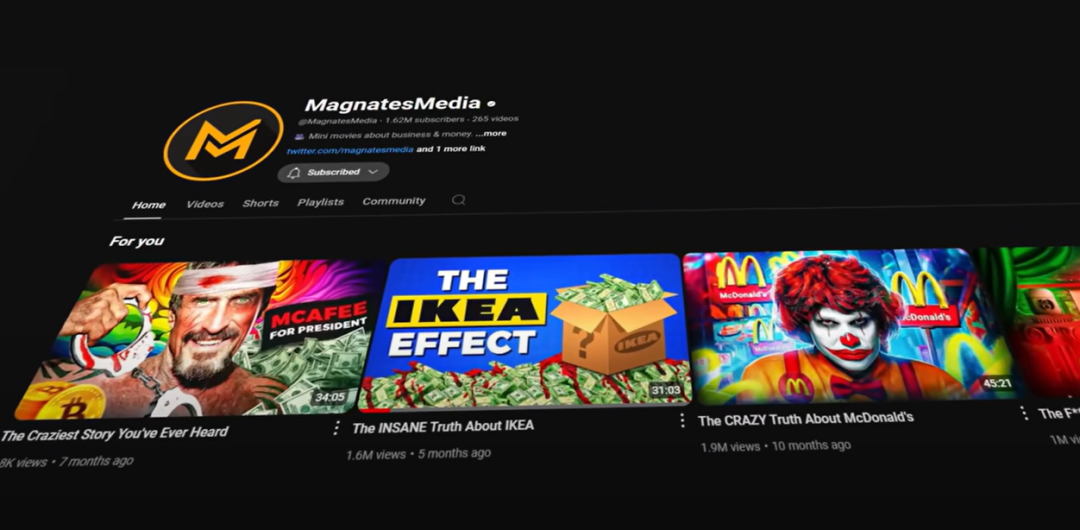This screenshot has width=1080, height=530.
Task: Open three-dot menu for the IKEA video
Action: point(682,420)
